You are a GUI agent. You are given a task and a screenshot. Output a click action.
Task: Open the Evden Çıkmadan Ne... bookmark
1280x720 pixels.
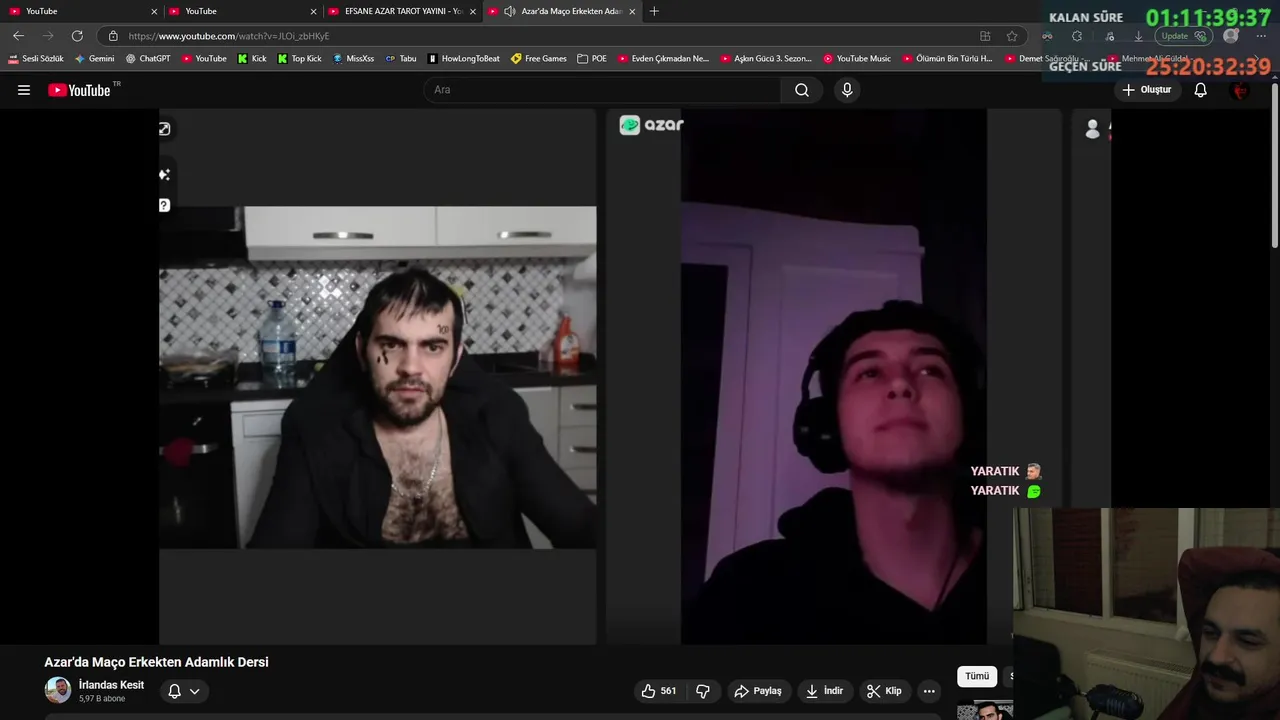click(663, 59)
